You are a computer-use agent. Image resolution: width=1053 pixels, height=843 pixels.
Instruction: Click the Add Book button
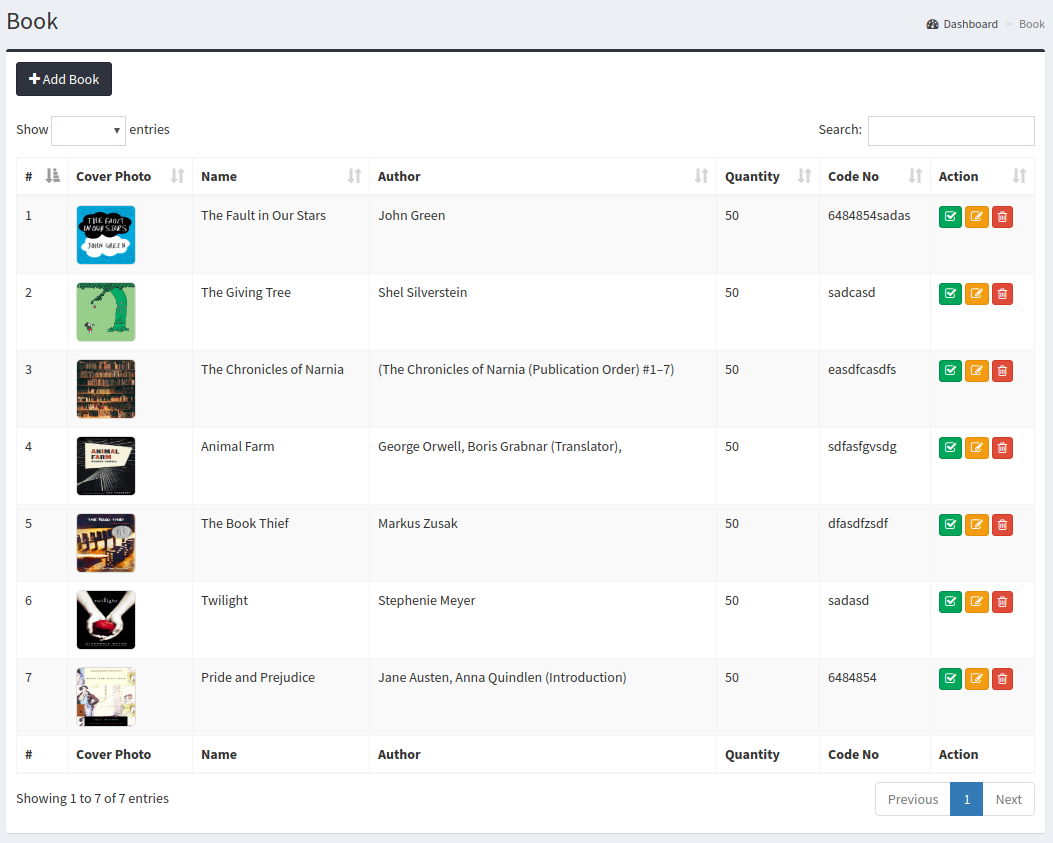click(x=63, y=78)
